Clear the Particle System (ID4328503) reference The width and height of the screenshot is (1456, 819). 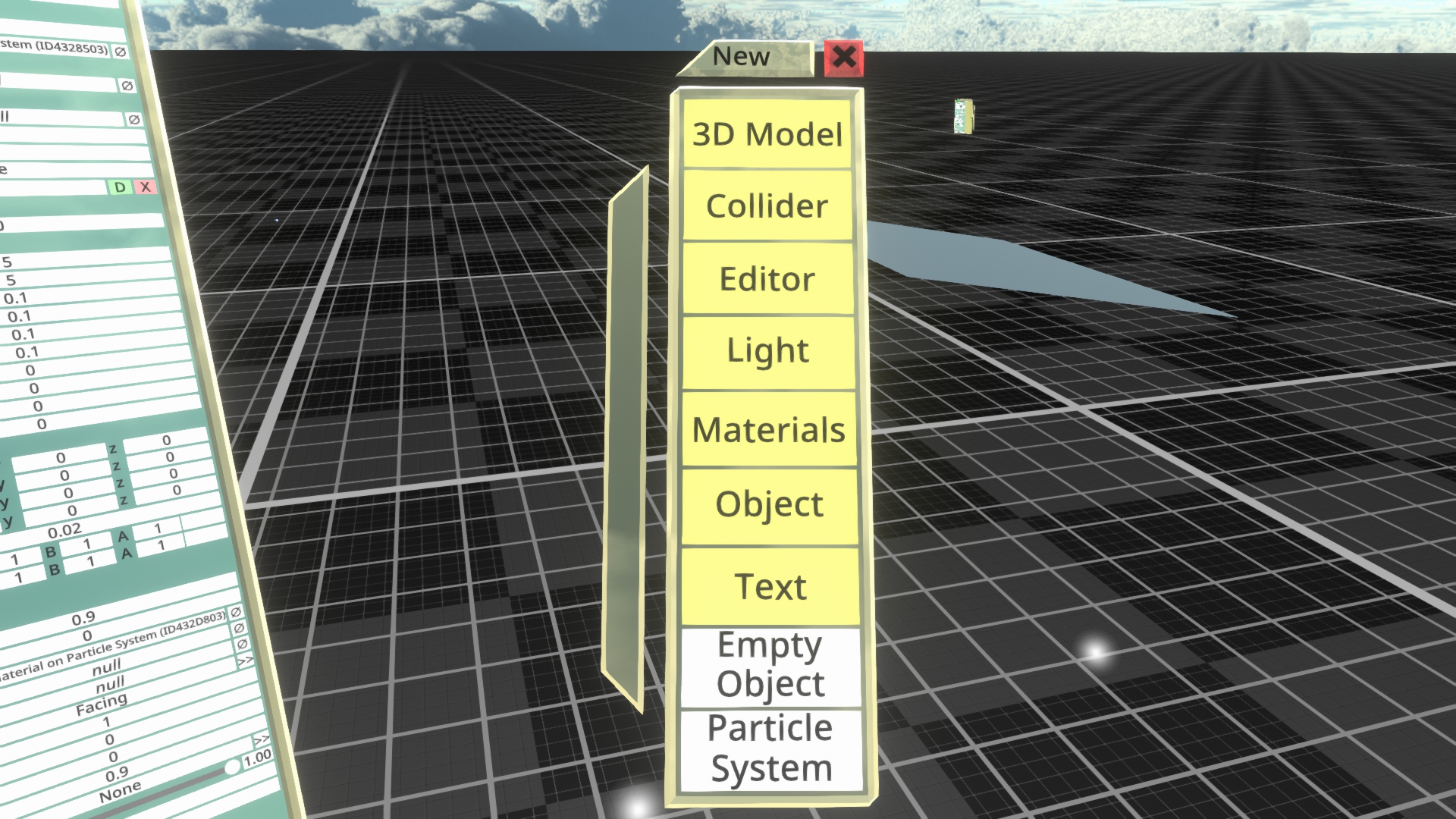click(x=121, y=52)
